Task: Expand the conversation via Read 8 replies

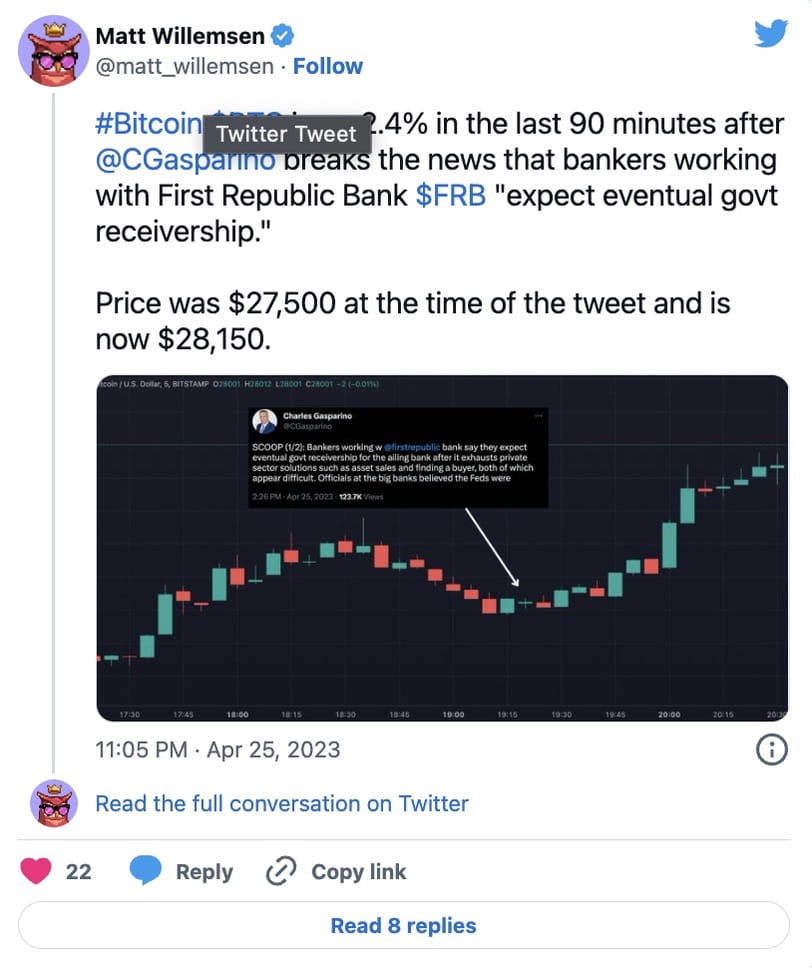Action: pos(404,925)
